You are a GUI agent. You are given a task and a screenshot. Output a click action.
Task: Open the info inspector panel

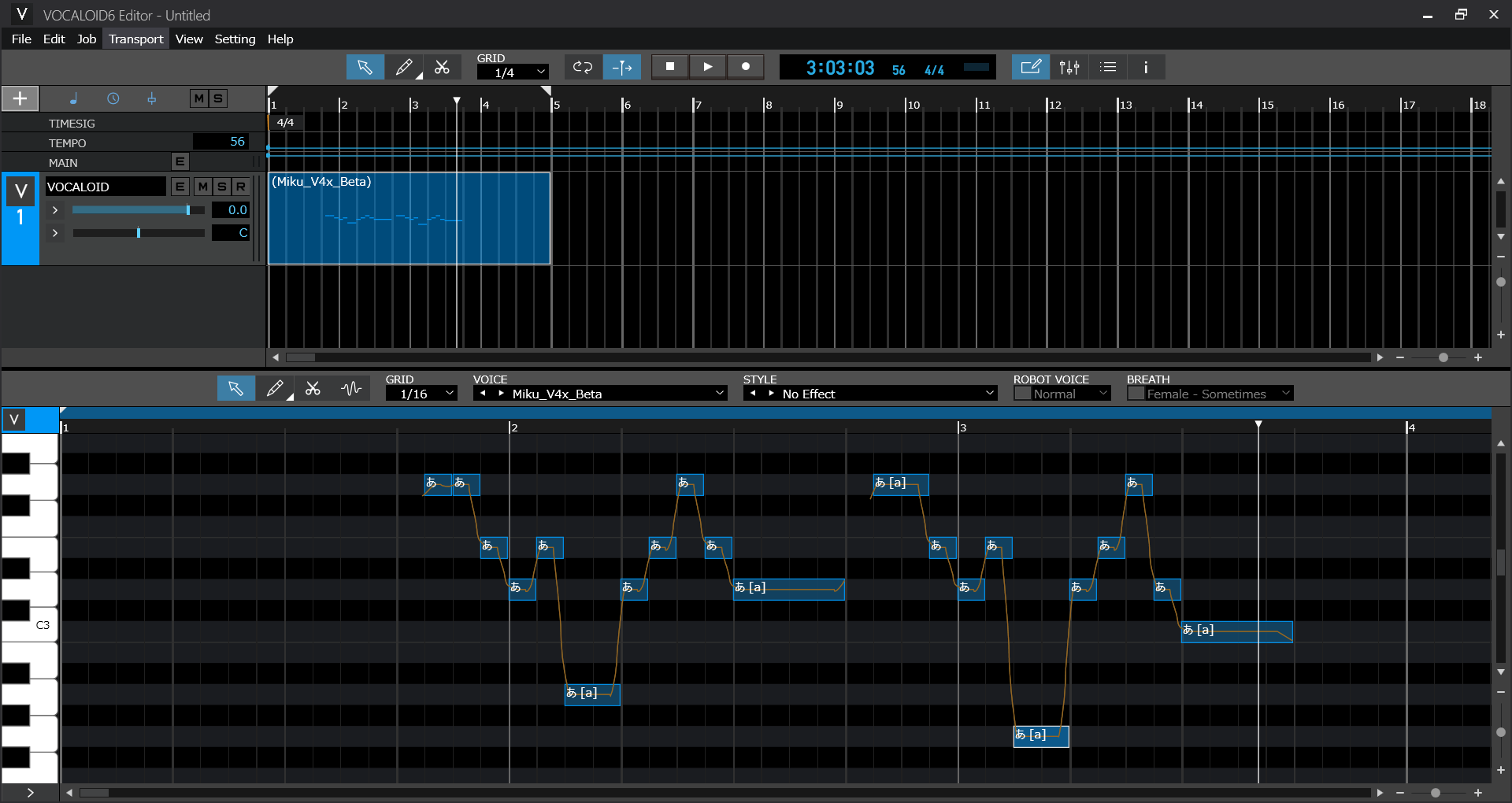point(1146,67)
